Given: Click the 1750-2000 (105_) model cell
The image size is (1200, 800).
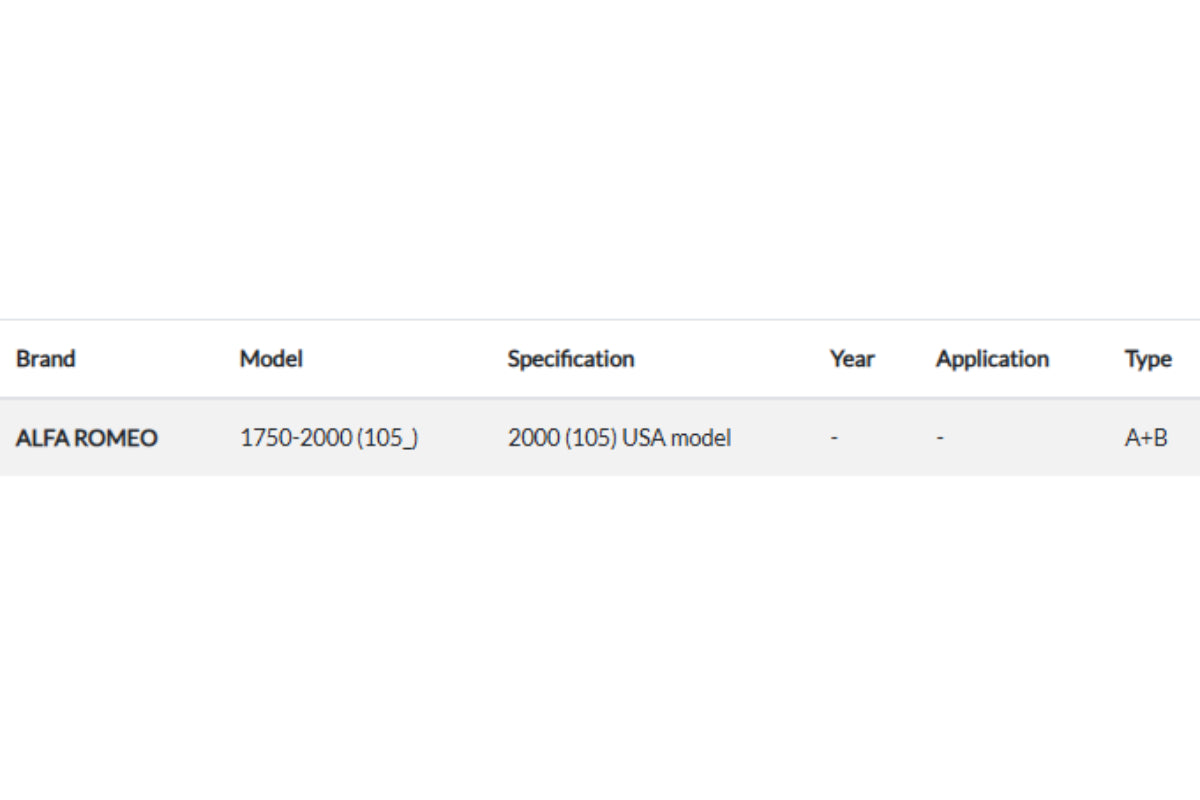Looking at the screenshot, I should [x=329, y=438].
